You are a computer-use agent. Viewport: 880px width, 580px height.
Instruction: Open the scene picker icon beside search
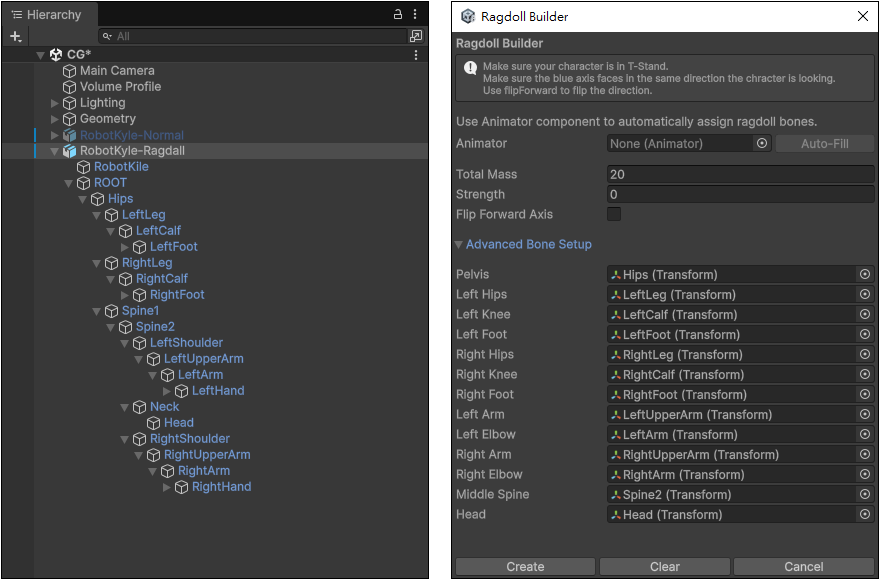(415, 36)
